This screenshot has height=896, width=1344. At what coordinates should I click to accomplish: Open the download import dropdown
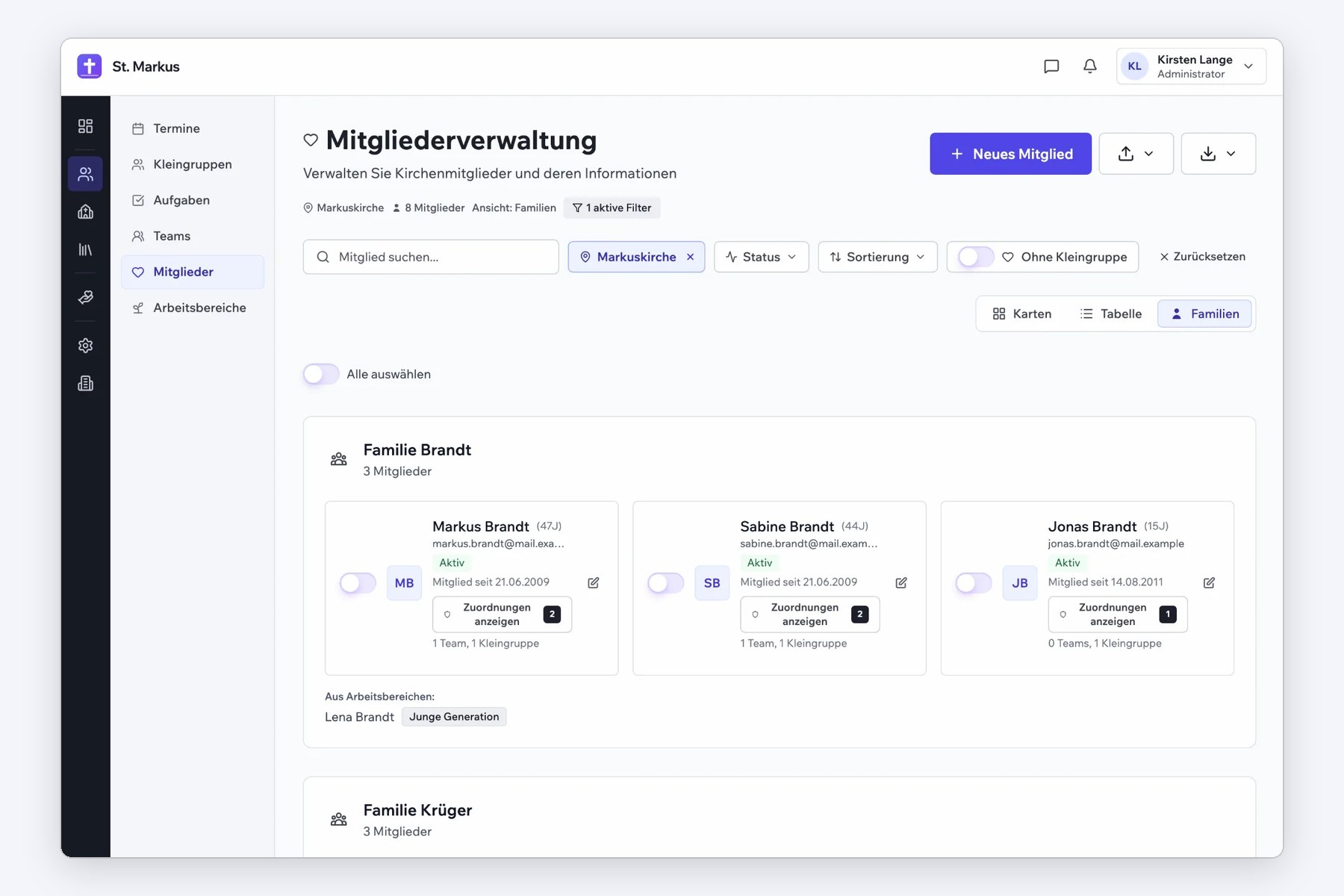coord(1219,154)
